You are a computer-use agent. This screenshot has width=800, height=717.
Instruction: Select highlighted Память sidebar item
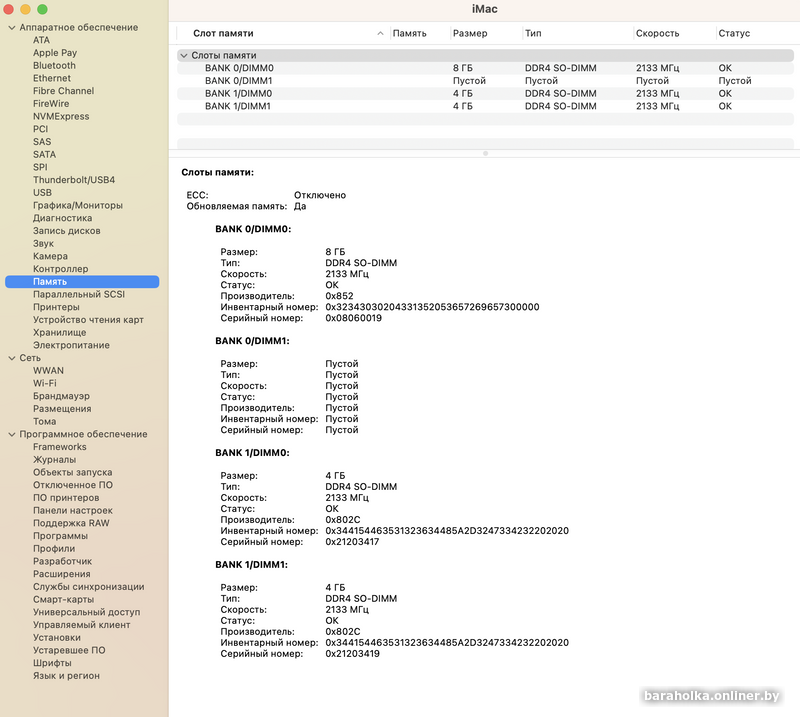(82, 282)
